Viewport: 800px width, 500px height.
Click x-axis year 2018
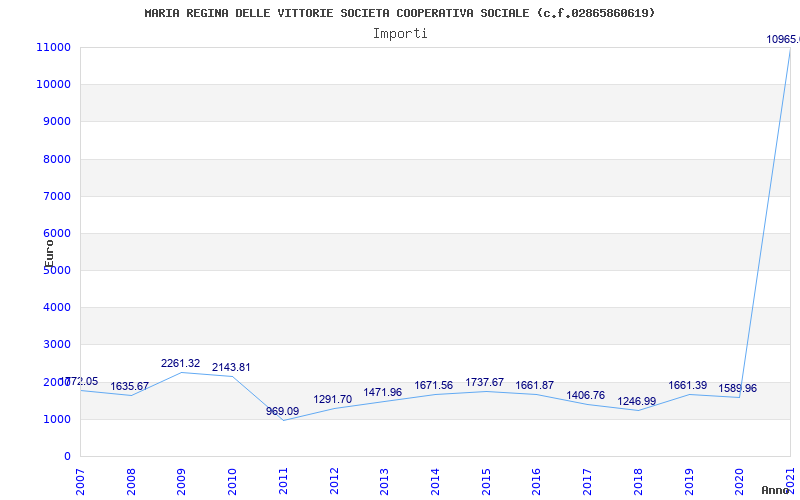tap(638, 481)
